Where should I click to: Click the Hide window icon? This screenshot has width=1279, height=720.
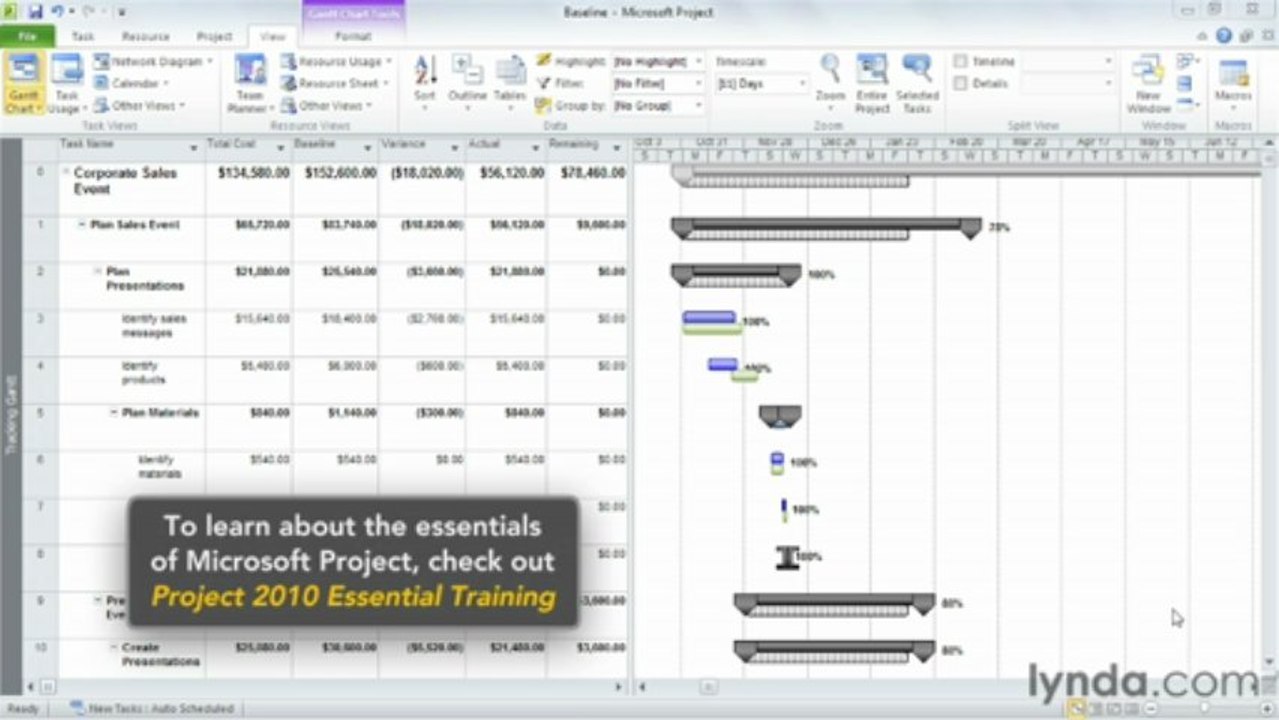pyautogui.click(x=1187, y=104)
